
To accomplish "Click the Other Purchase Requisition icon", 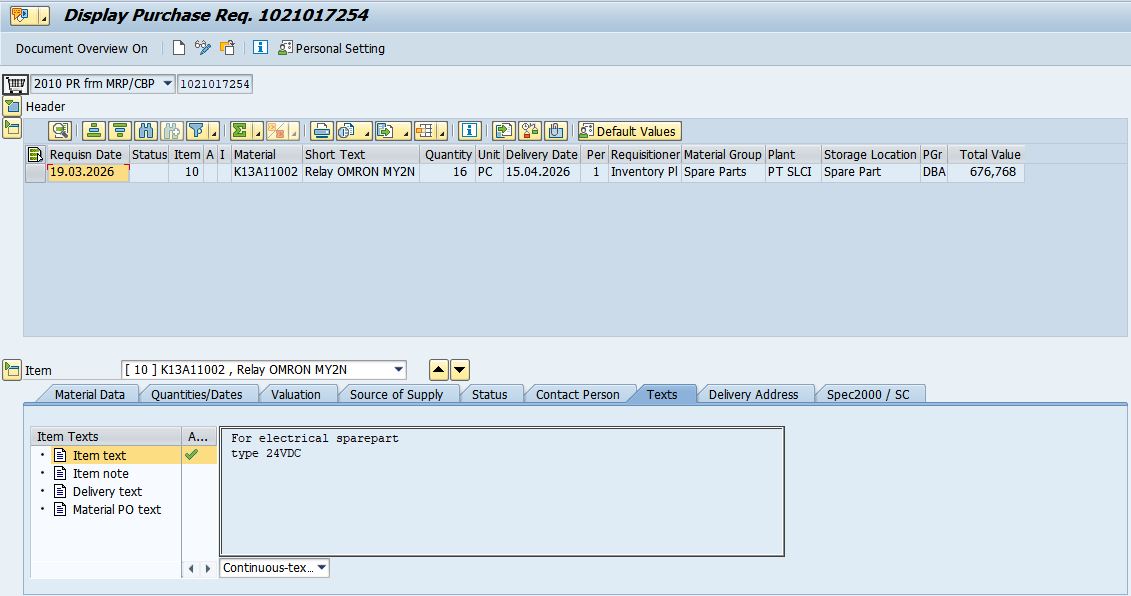I will pyautogui.click(x=228, y=48).
